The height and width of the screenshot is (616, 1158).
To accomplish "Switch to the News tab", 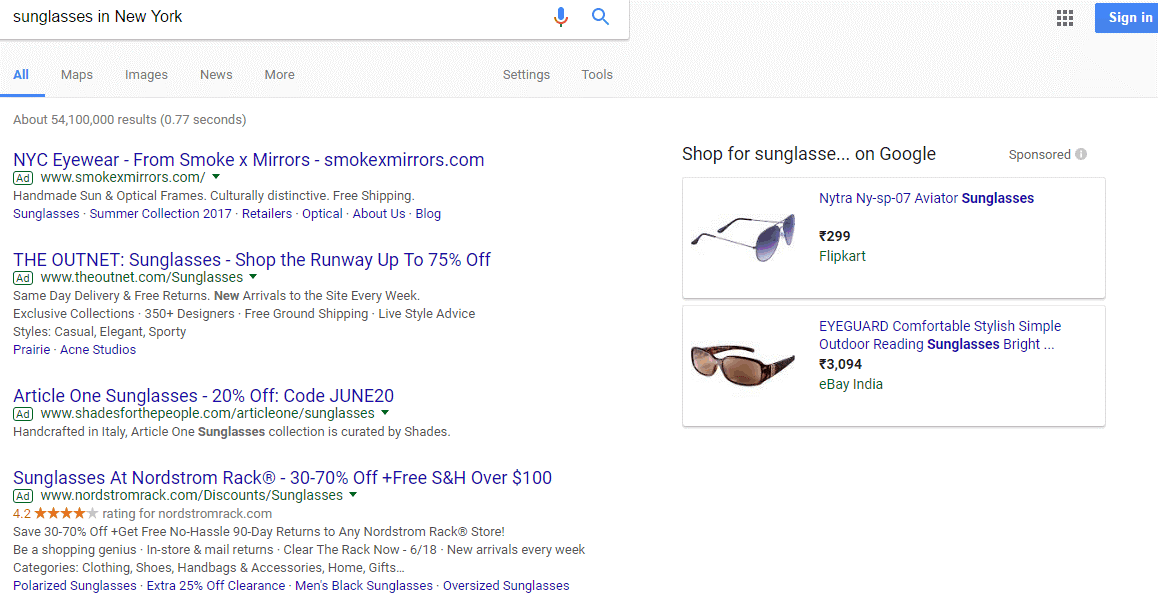I will (x=216, y=75).
